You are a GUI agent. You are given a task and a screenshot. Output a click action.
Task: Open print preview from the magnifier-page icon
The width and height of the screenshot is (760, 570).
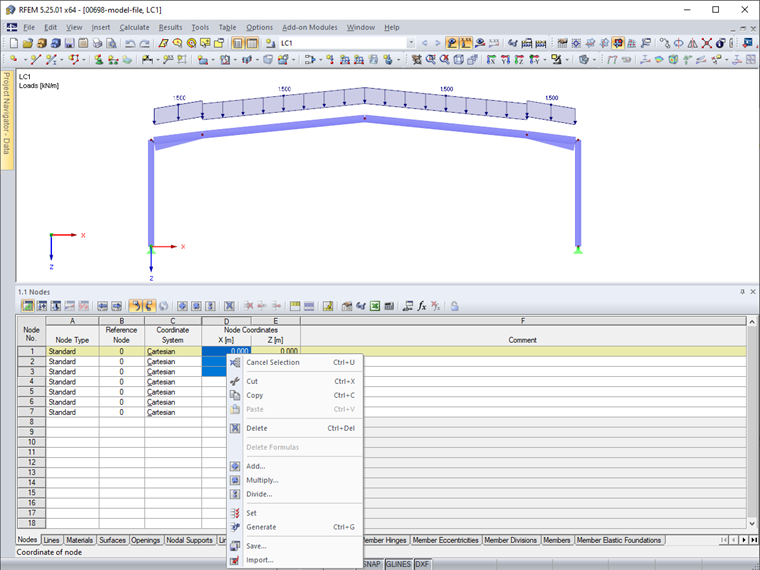click(x=111, y=43)
